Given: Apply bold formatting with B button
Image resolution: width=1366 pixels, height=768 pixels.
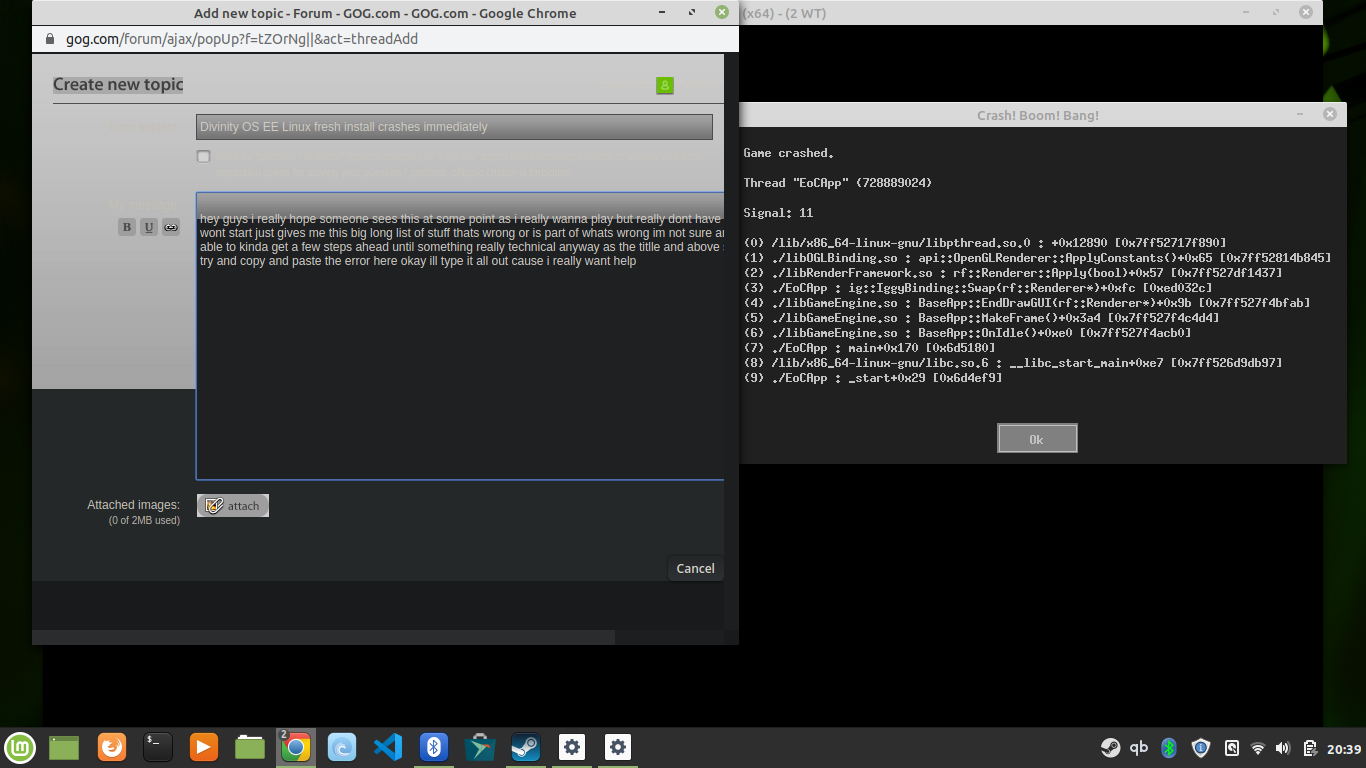Looking at the screenshot, I should [x=127, y=227].
